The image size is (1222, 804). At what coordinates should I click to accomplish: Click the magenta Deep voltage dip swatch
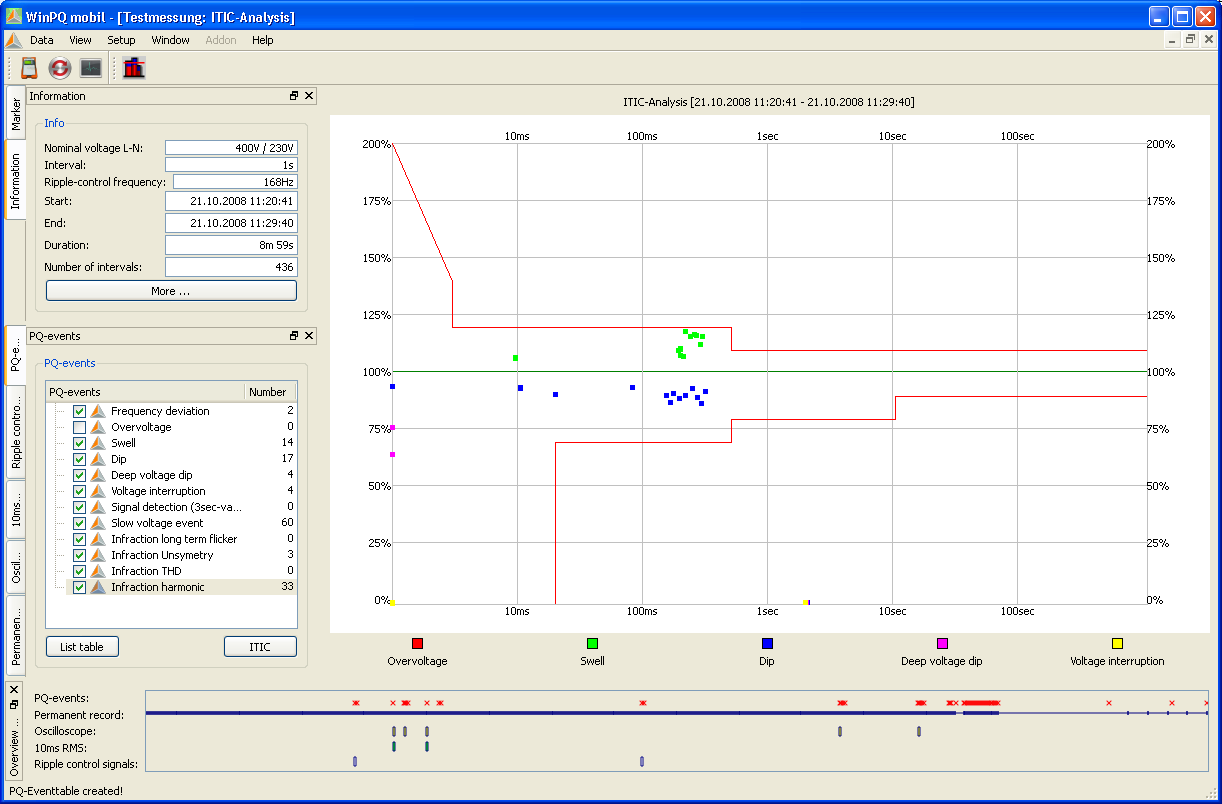[x=942, y=643]
